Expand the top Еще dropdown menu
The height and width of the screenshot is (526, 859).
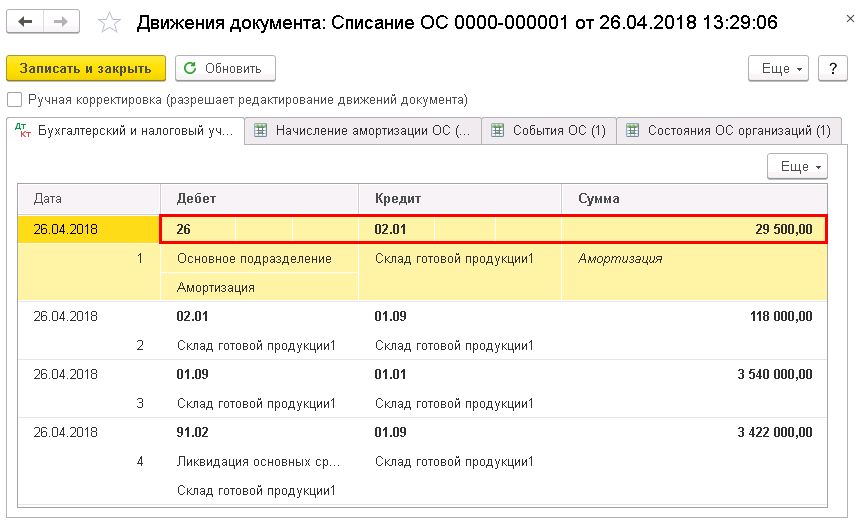point(778,68)
